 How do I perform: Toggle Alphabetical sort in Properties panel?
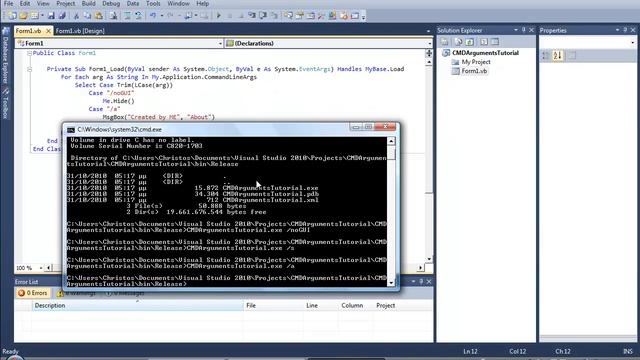[x=558, y=55]
